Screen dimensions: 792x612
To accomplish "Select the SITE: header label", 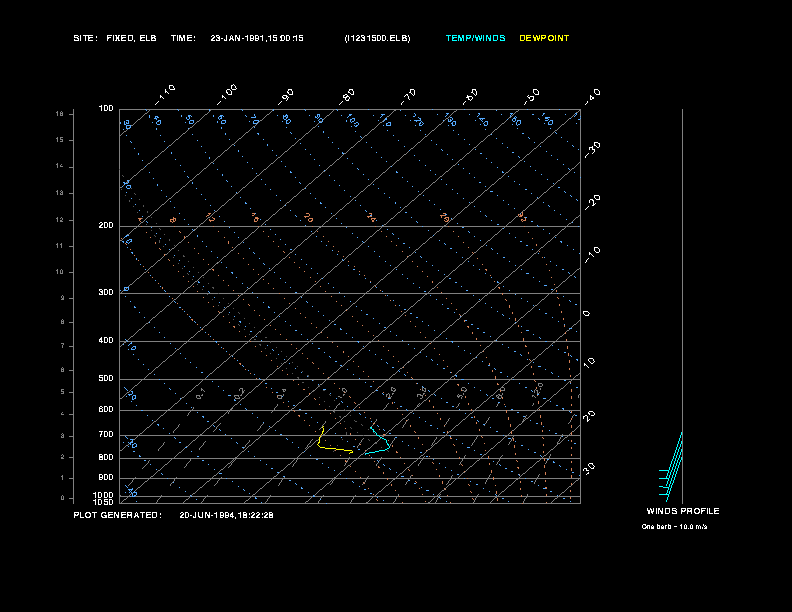I will [85, 38].
